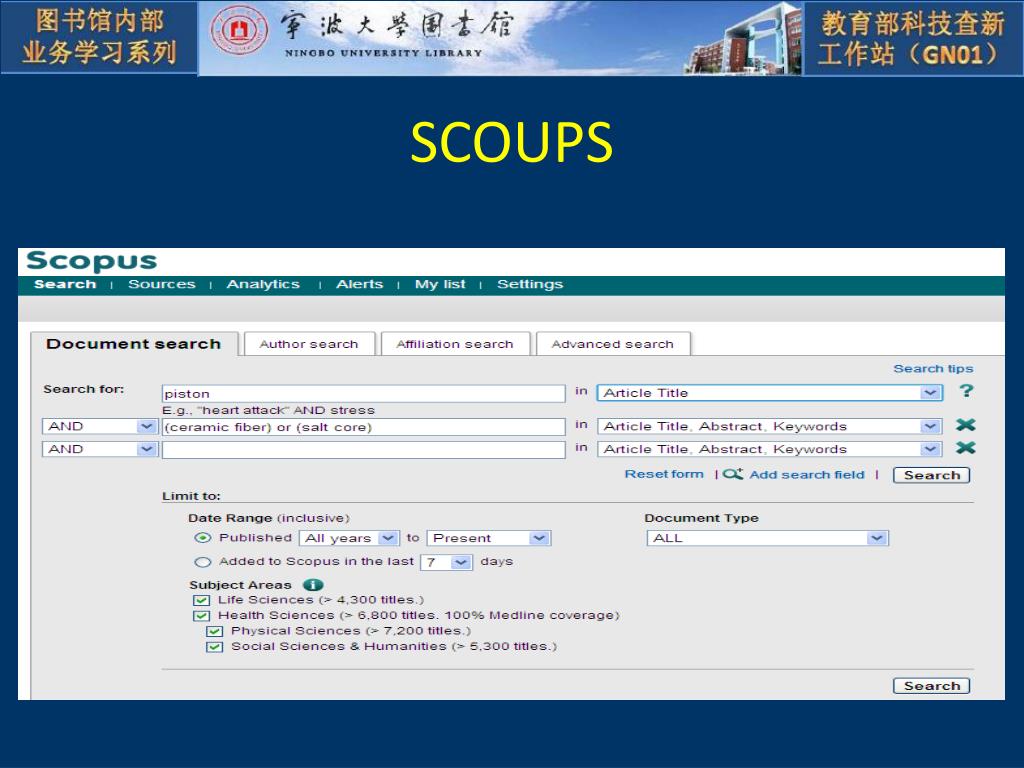Open Settings in the navigation bar
The height and width of the screenshot is (768, 1024).
(530, 284)
